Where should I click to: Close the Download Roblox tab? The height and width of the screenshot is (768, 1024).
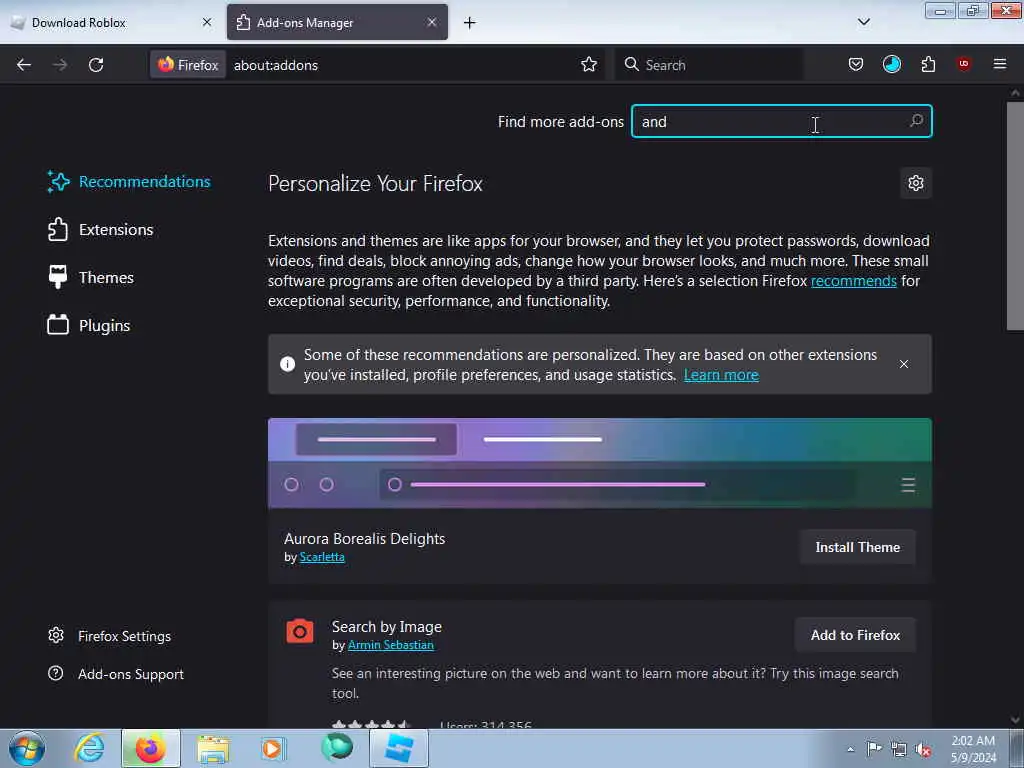tap(207, 22)
